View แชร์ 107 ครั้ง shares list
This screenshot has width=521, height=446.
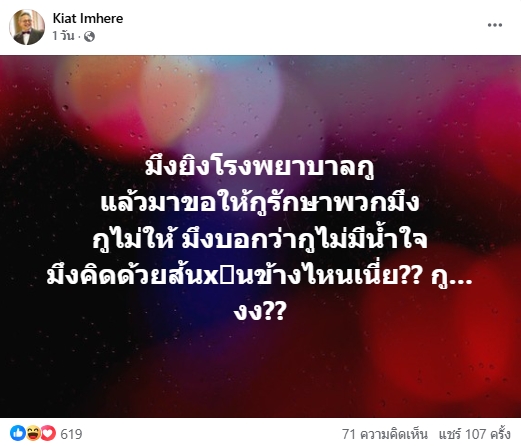point(474,434)
